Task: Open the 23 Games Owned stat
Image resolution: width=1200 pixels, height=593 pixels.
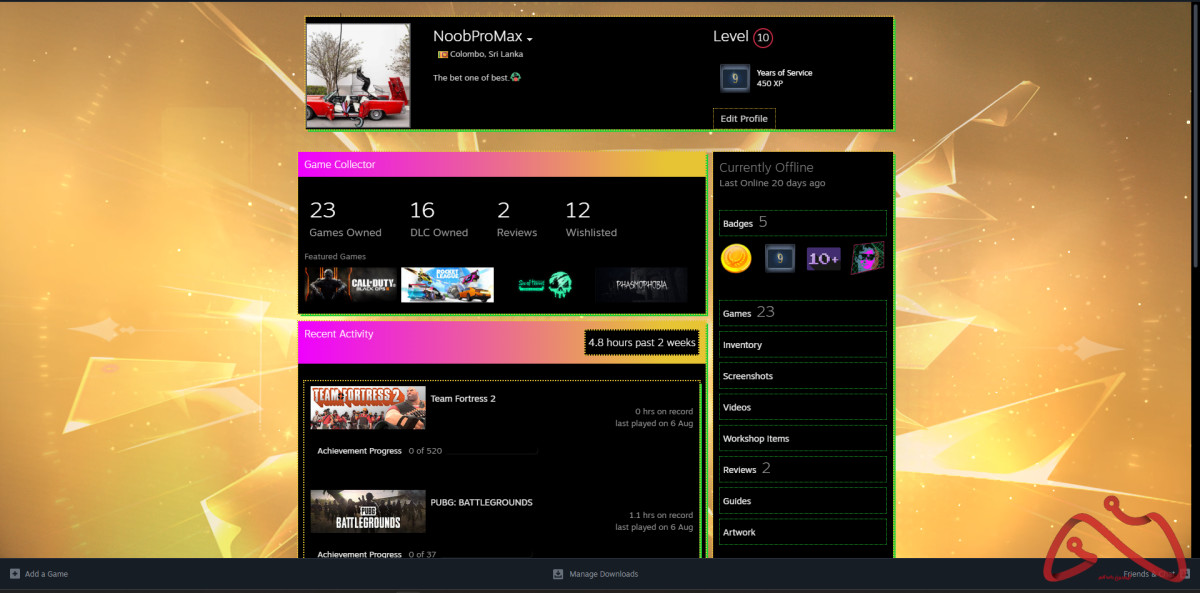Action: [x=345, y=220]
